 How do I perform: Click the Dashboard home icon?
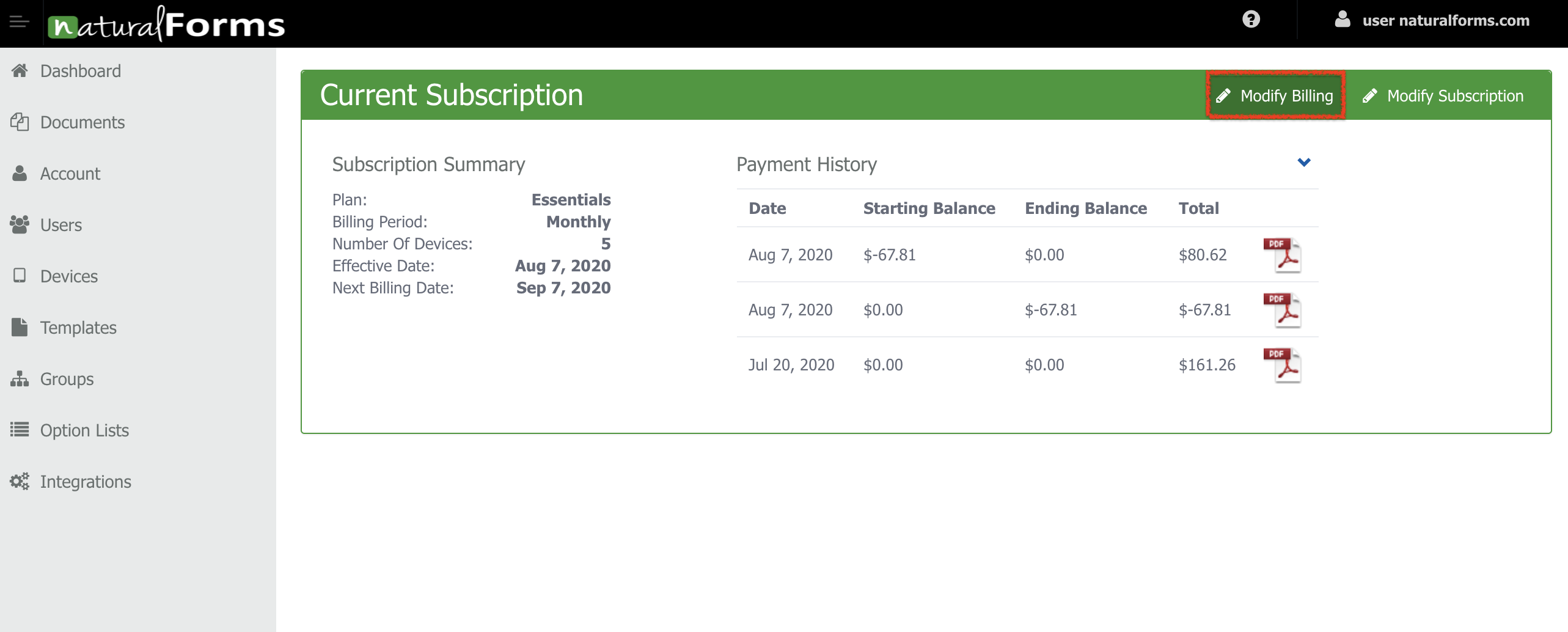pos(20,71)
